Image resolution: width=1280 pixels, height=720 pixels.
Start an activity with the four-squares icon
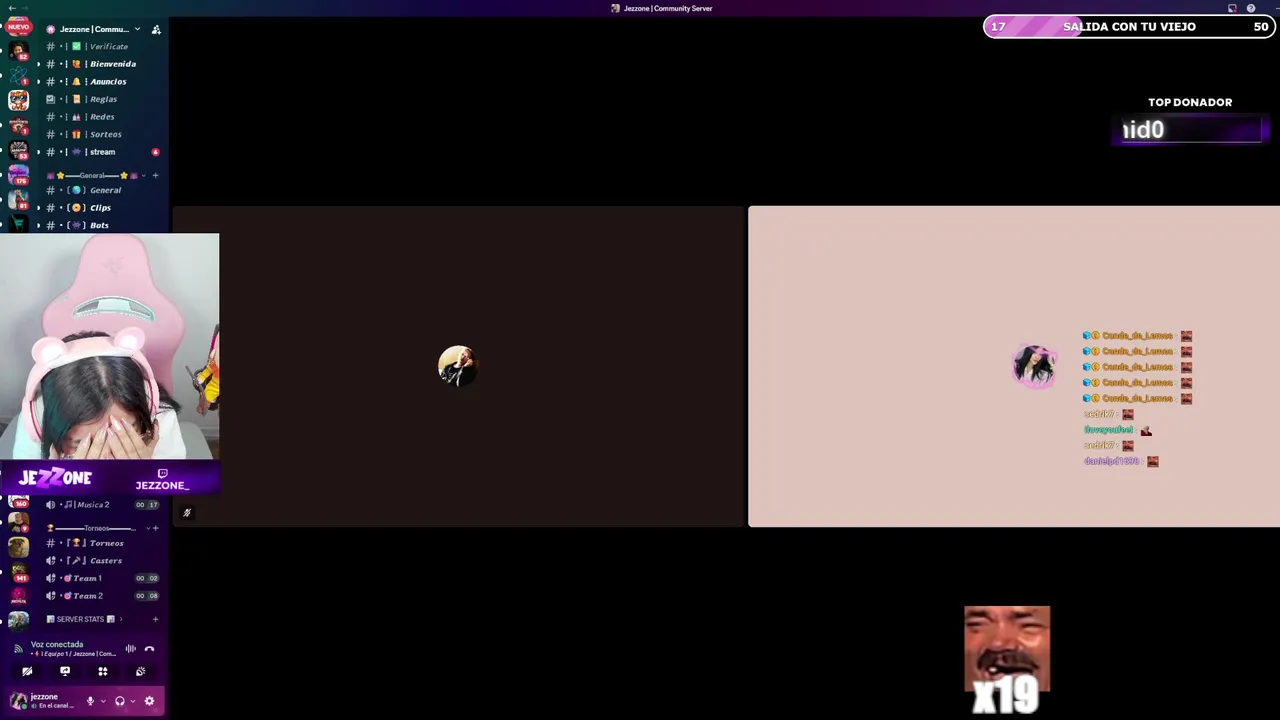point(102,671)
